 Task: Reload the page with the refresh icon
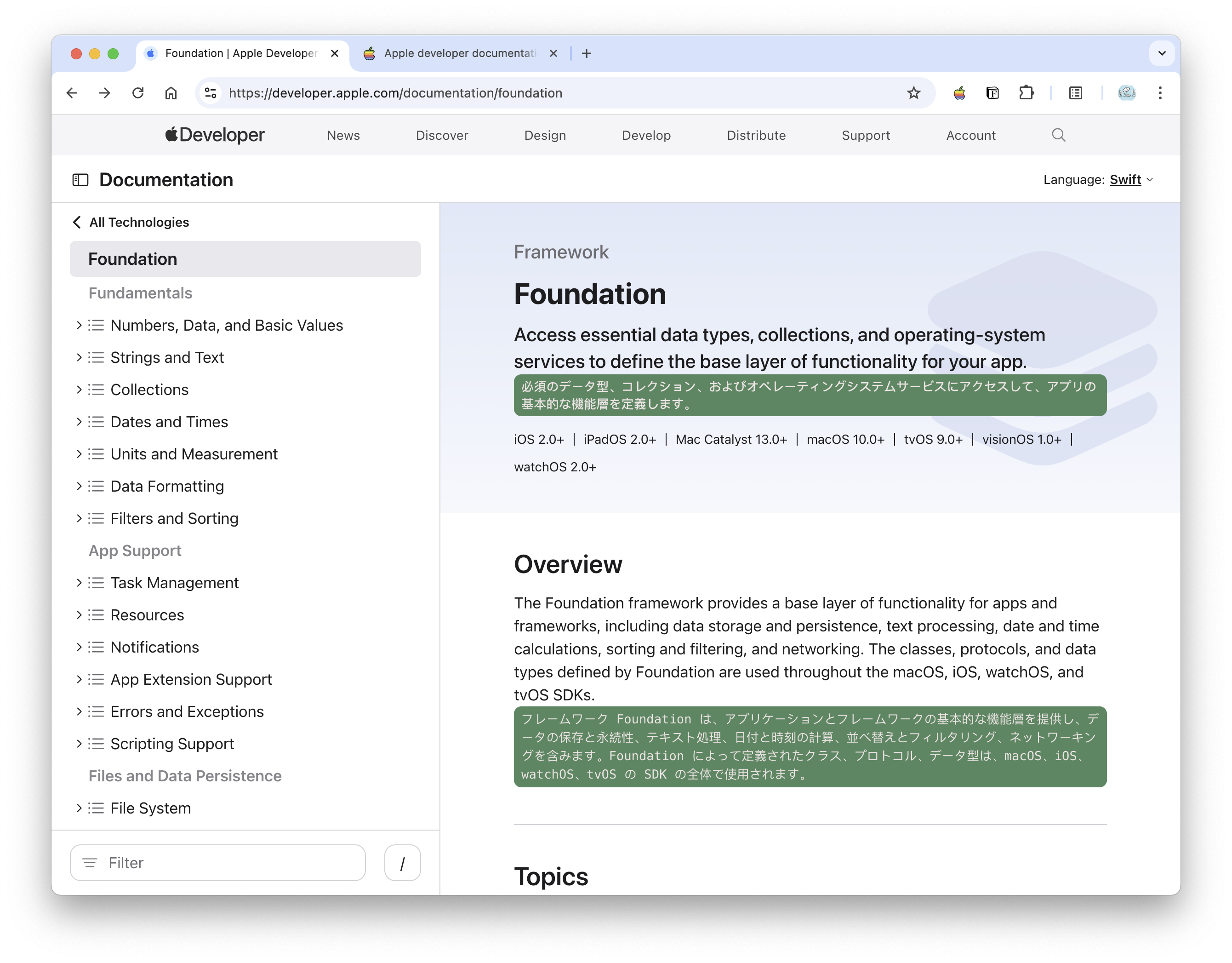tap(137, 92)
